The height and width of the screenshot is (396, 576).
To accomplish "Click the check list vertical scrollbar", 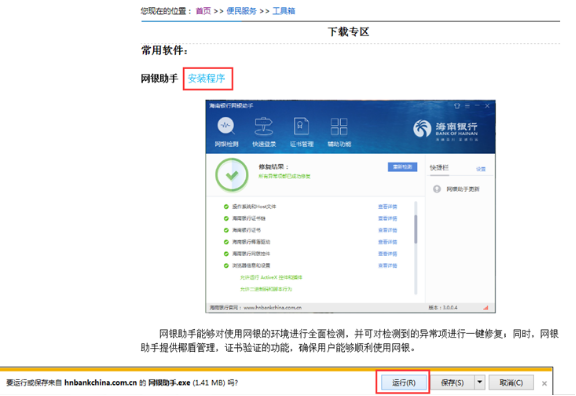I will pyautogui.click(x=415, y=248).
